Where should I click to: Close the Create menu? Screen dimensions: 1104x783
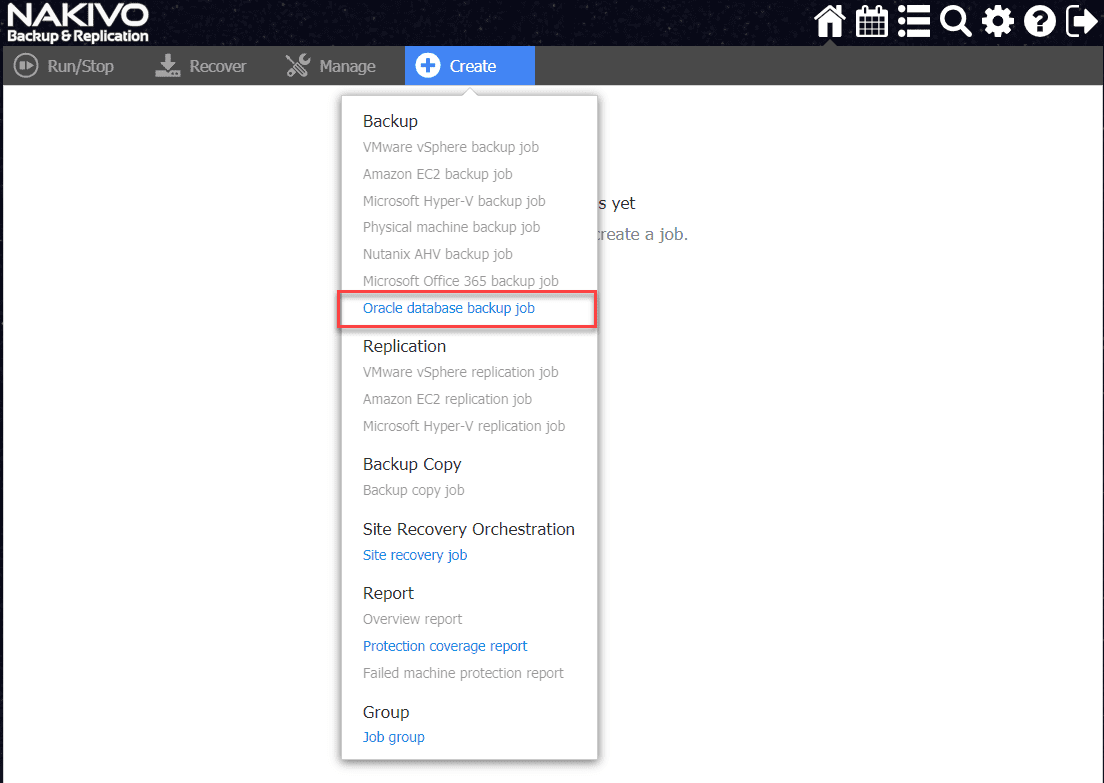[470, 66]
